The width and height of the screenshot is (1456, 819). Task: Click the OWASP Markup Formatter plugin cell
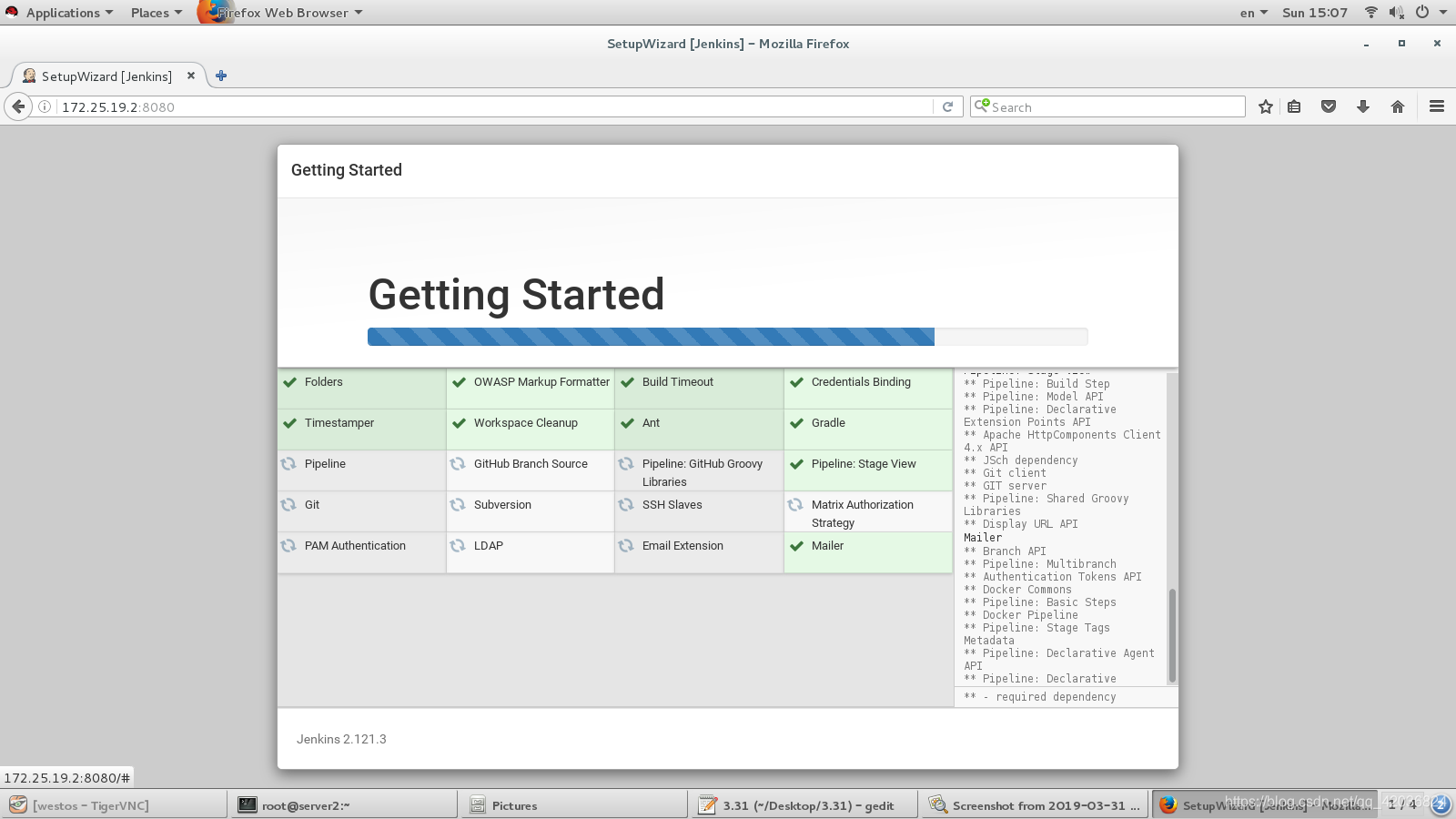pyautogui.click(x=531, y=389)
